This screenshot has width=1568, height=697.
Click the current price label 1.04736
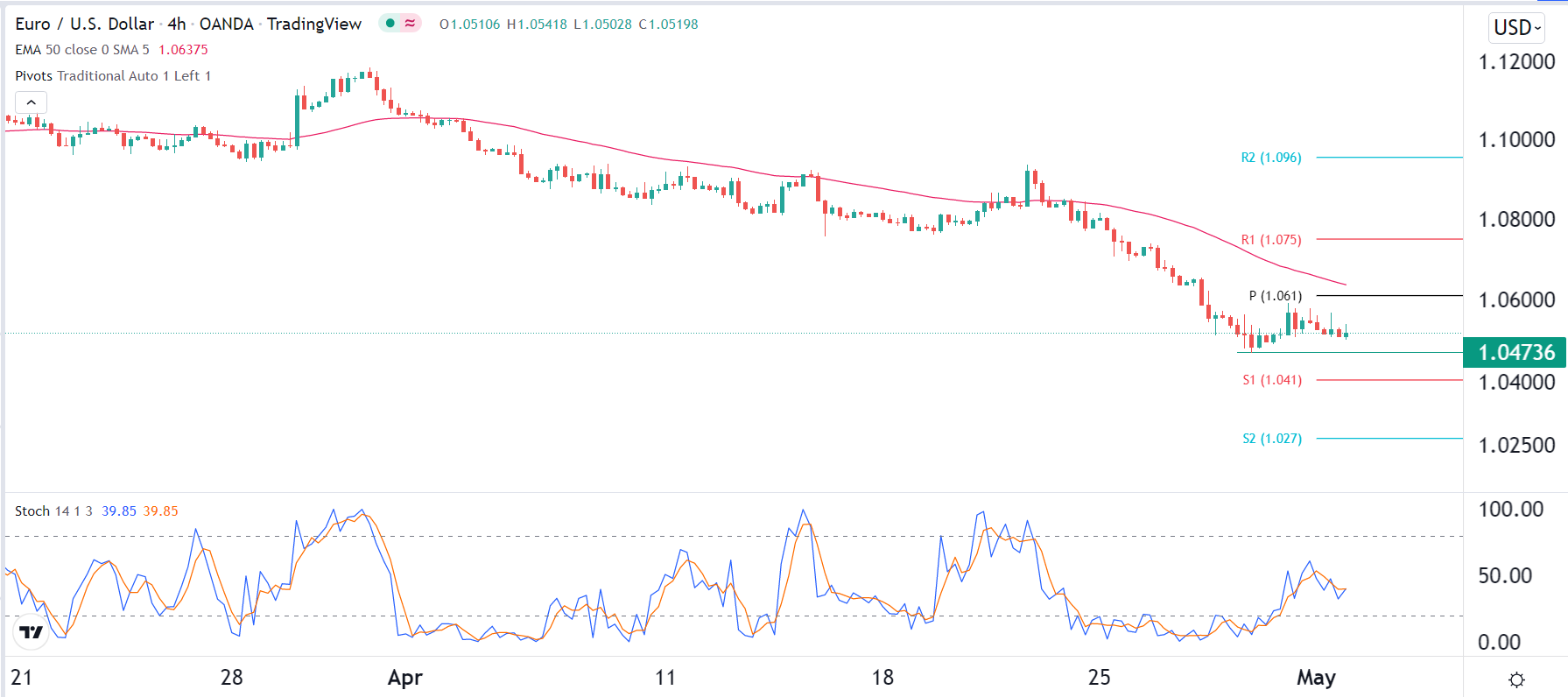pyautogui.click(x=1515, y=353)
